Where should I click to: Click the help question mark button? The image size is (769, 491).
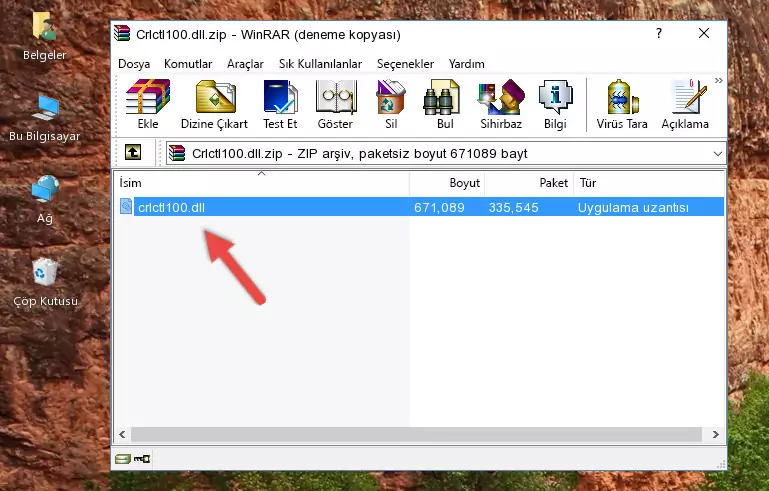click(x=659, y=33)
